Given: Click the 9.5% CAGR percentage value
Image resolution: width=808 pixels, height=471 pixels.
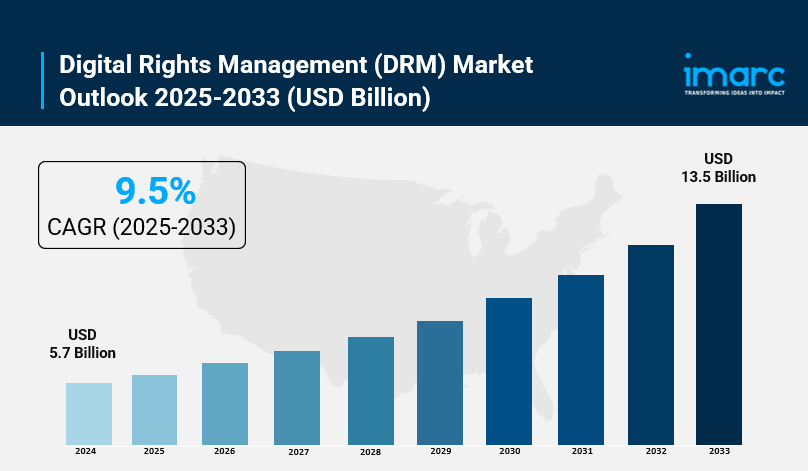Looking at the screenshot, I should [142, 190].
